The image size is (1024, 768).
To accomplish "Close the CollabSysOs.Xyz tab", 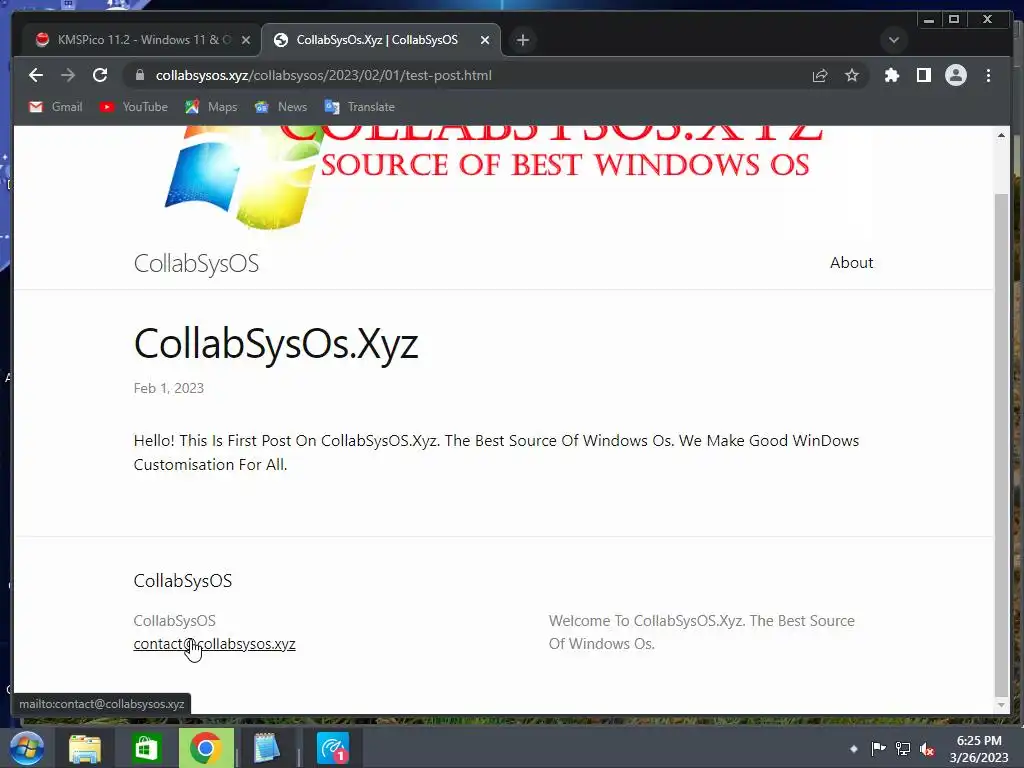I will tap(485, 40).
